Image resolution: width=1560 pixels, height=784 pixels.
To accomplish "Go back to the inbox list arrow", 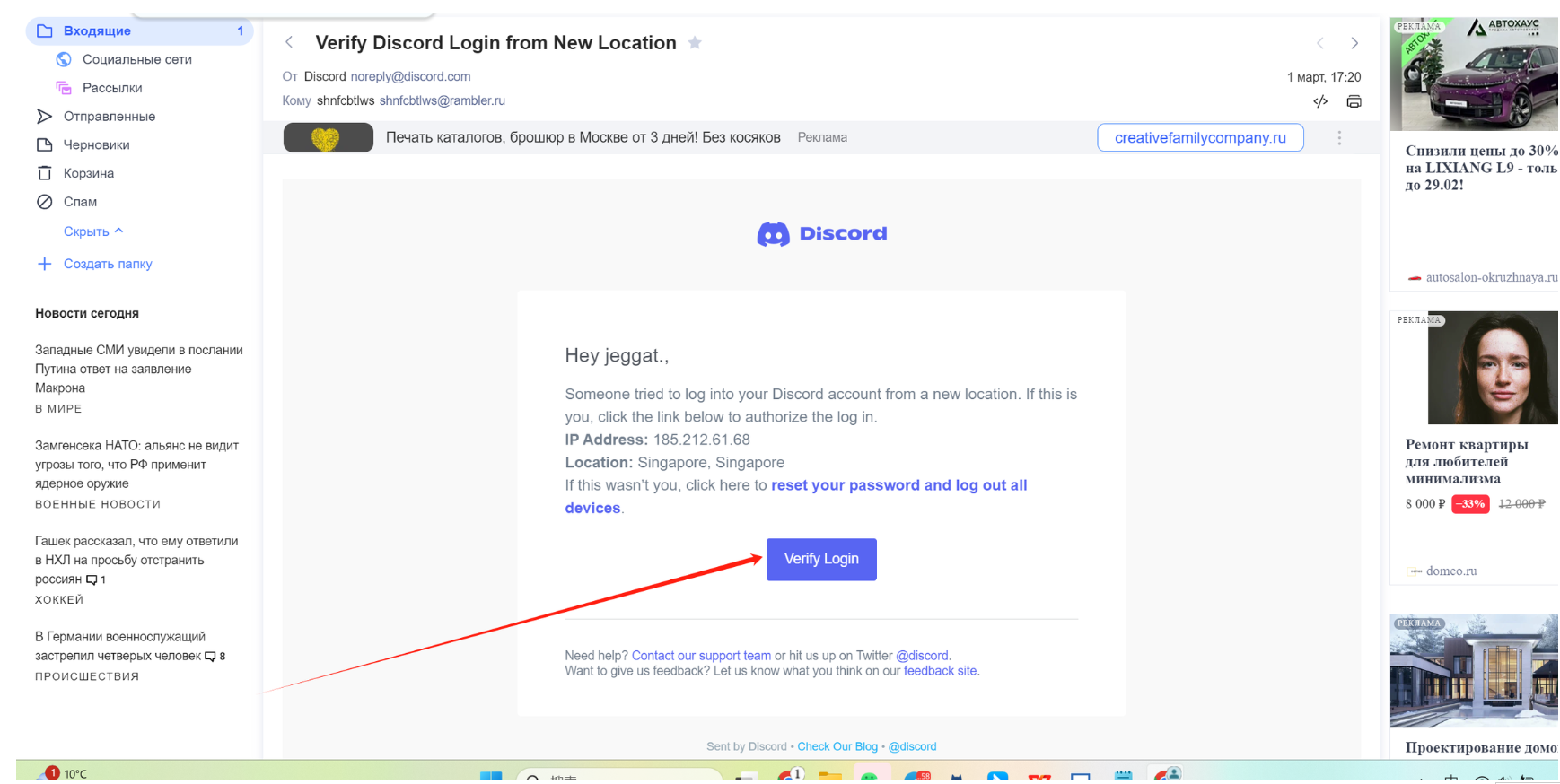I will (289, 42).
